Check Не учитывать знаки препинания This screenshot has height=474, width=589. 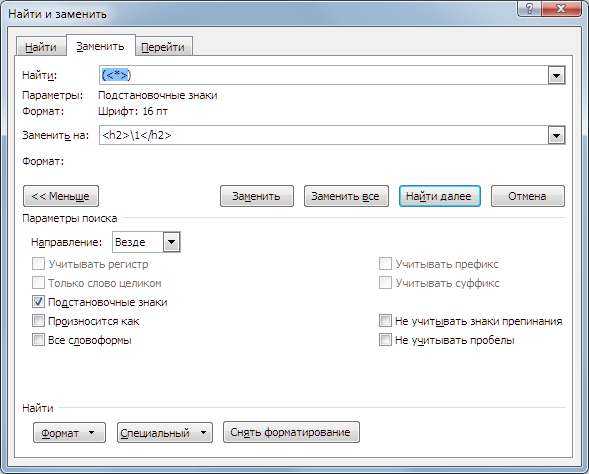point(385,321)
